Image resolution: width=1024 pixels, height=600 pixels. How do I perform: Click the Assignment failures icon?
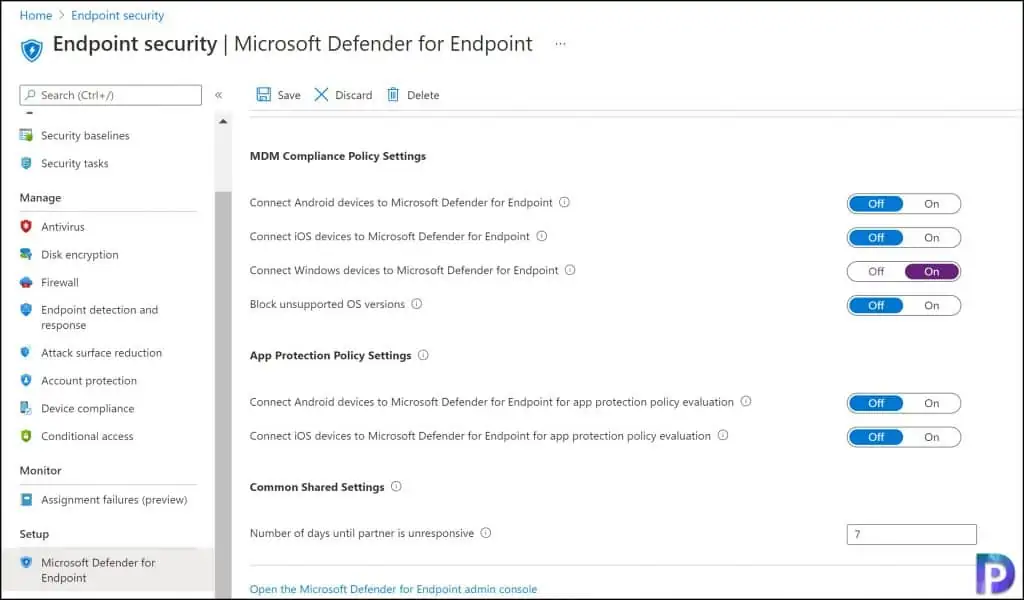(x=26, y=499)
